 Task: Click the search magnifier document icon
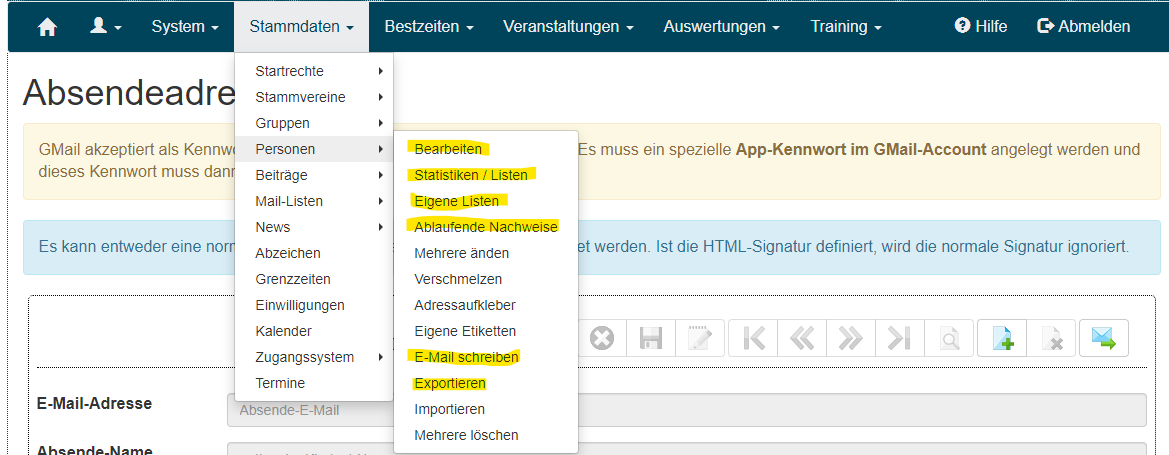click(x=949, y=339)
